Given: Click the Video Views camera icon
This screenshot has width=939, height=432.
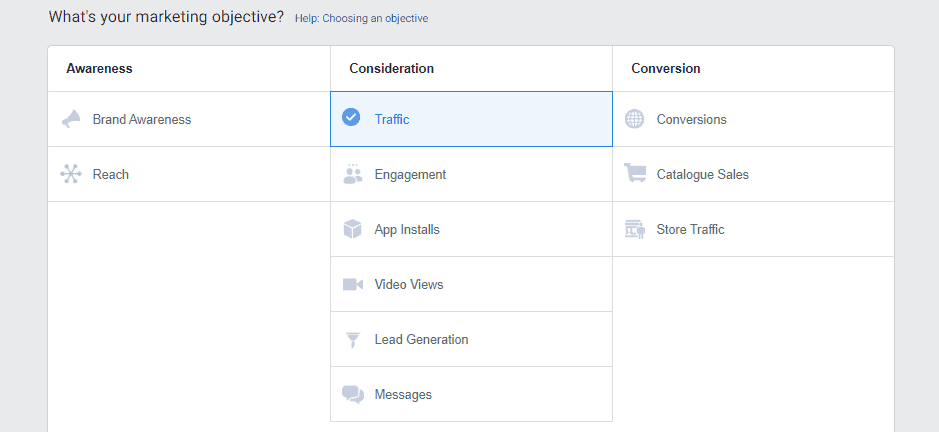Looking at the screenshot, I should [x=353, y=284].
